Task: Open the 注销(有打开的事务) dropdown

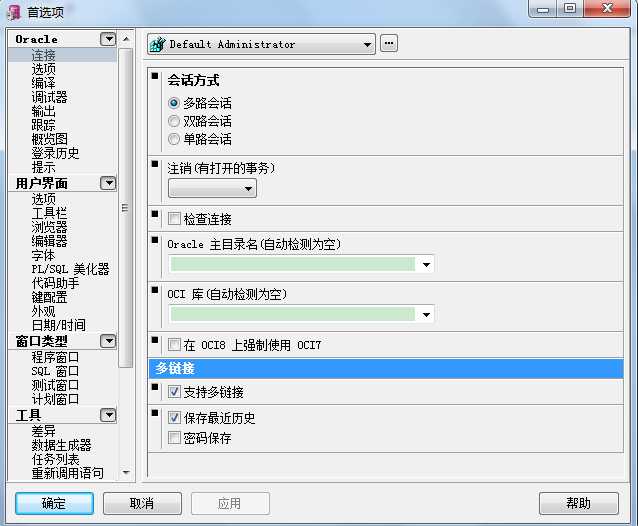Action: (212, 188)
